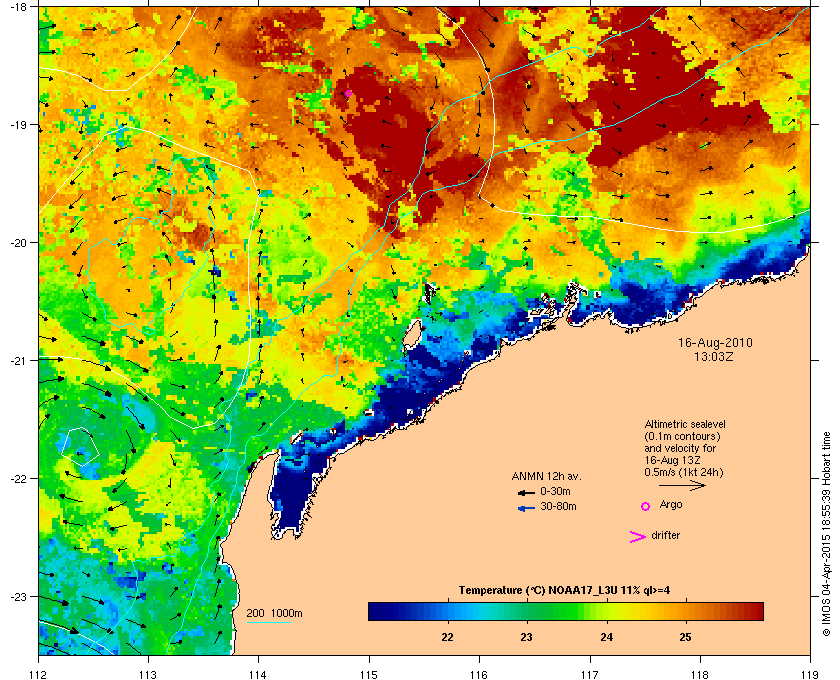This screenshot has height=680, width=840.
Task: Click the '200 1000m' bathymetry label
Action: tap(274, 614)
